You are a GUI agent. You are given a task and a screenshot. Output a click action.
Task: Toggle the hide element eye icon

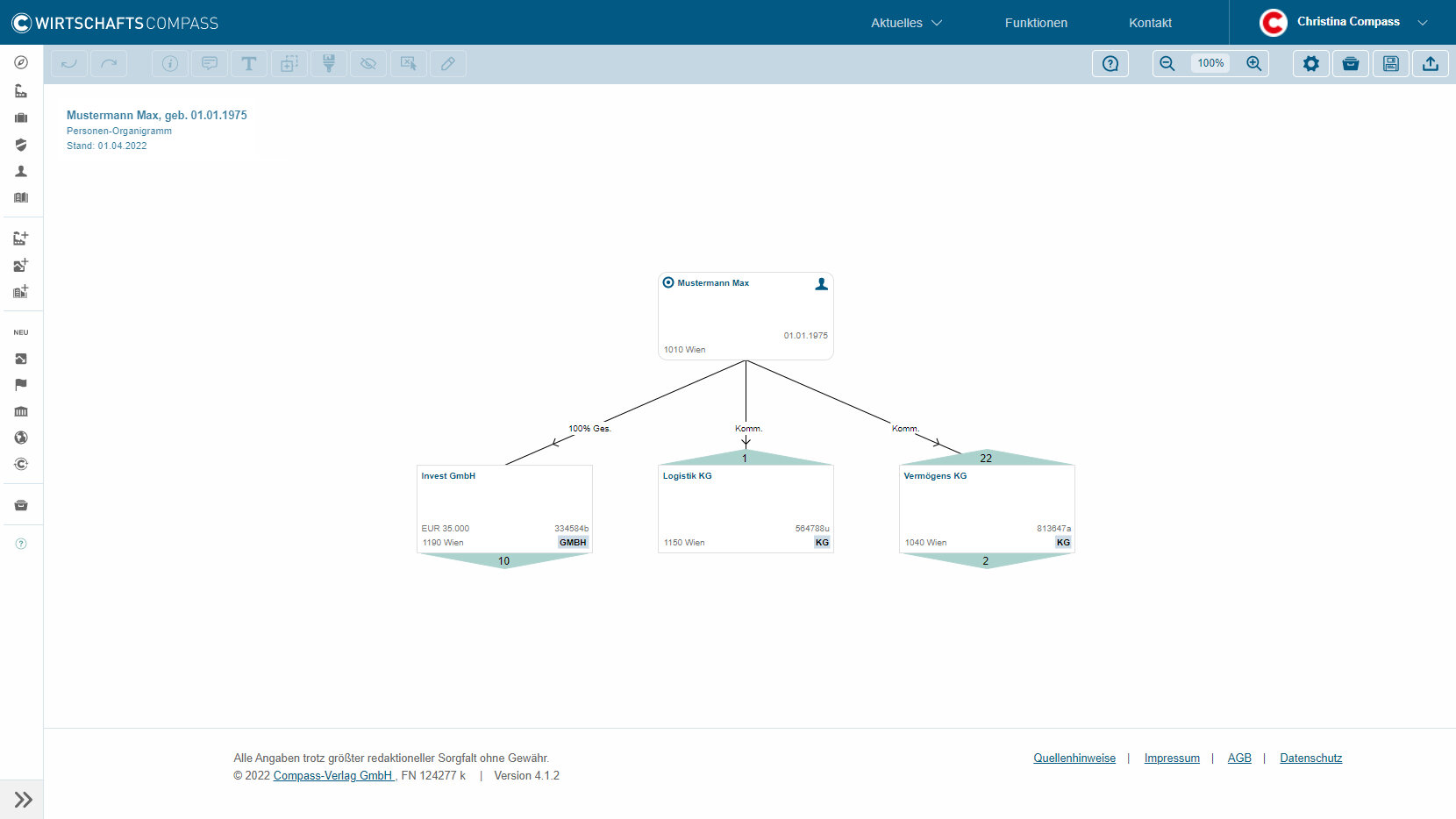pos(368,63)
